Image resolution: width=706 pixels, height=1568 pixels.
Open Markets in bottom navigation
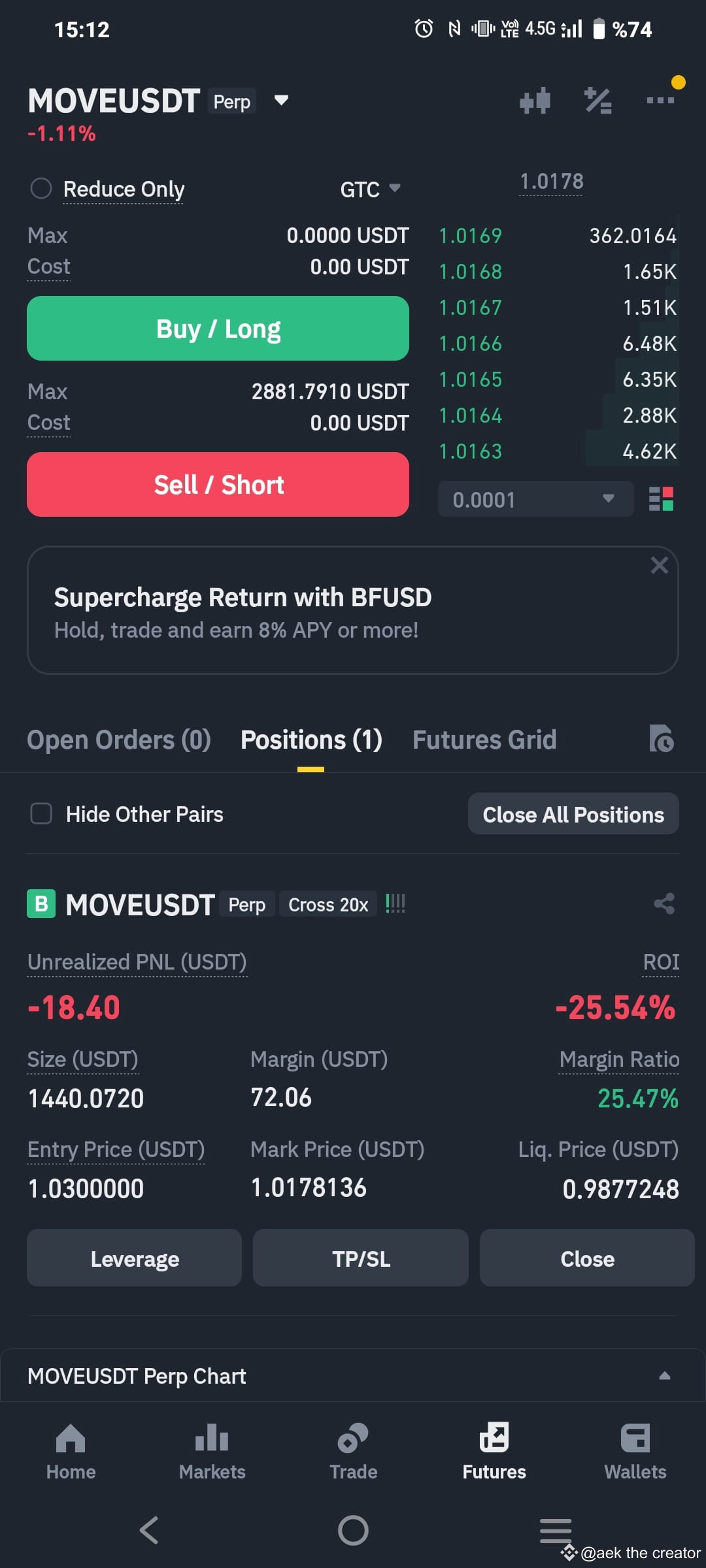212,1452
